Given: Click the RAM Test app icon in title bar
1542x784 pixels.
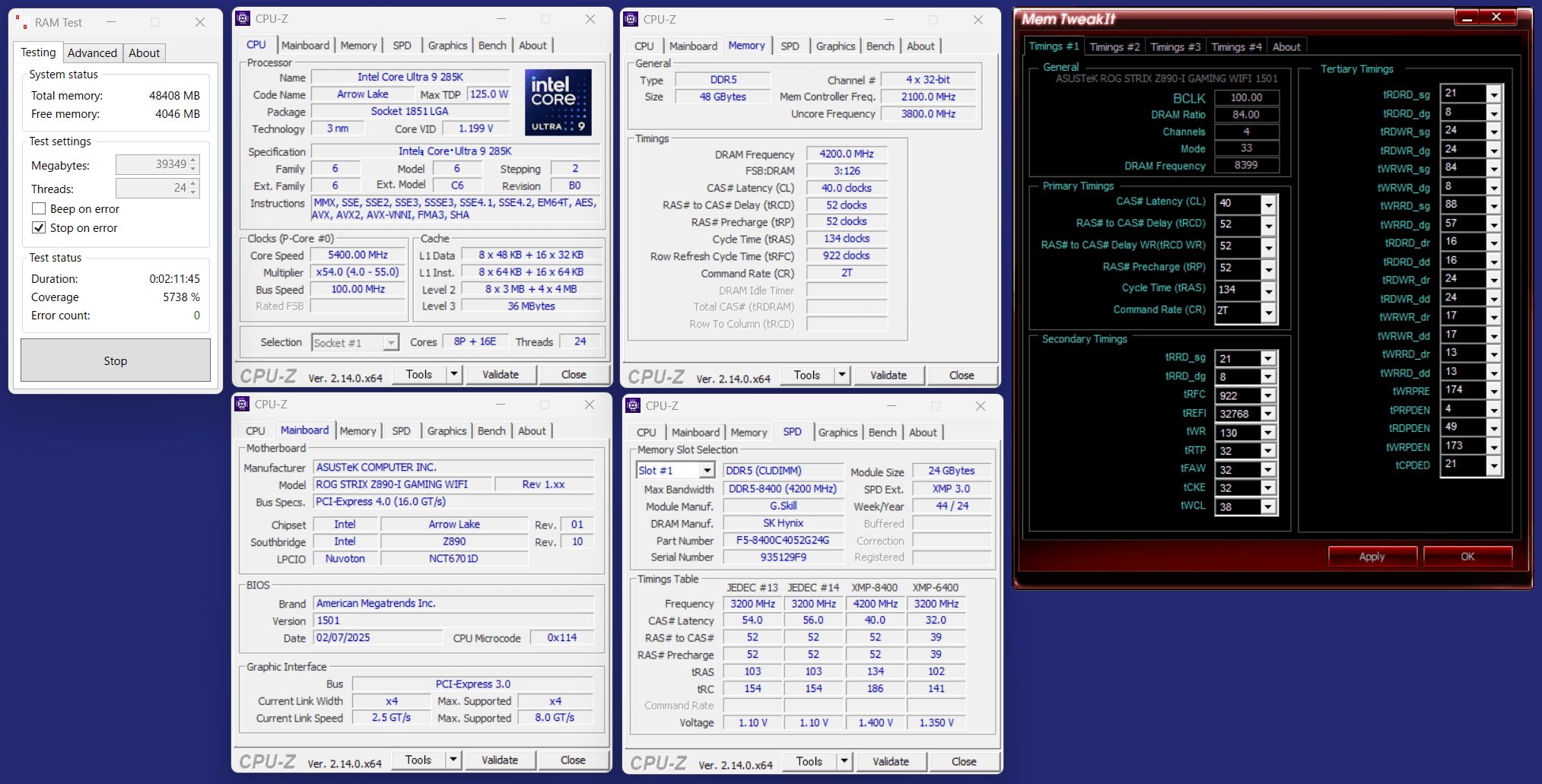Looking at the screenshot, I should click(21, 23).
